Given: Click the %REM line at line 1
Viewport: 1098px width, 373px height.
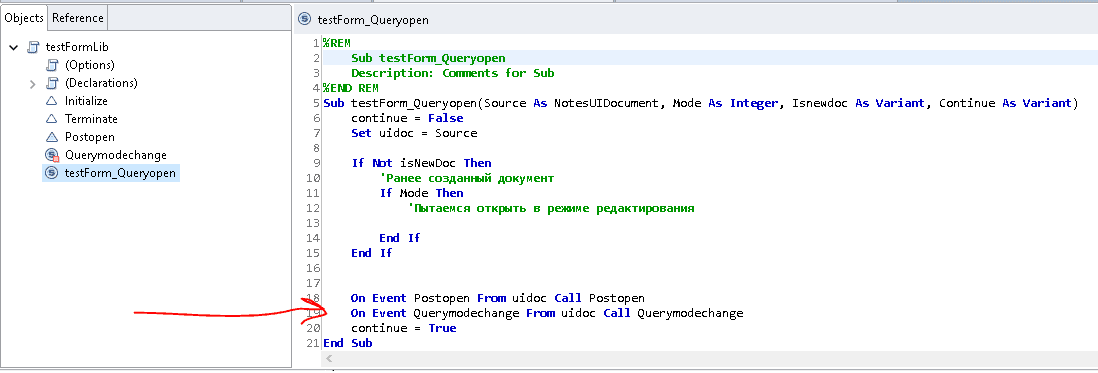Looking at the screenshot, I should click(x=337, y=43).
